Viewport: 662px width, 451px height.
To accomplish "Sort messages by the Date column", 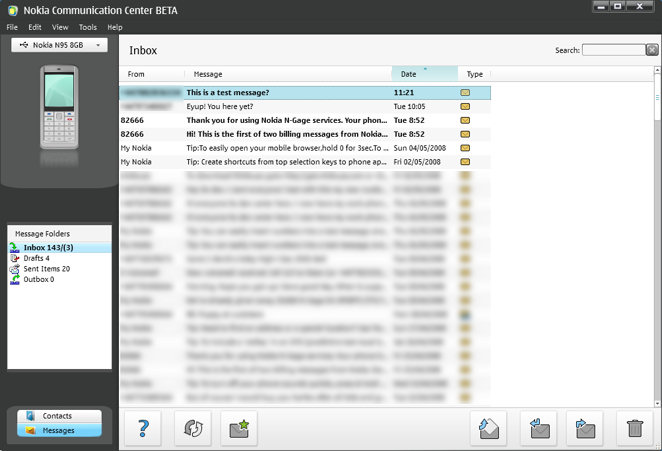I will click(424, 74).
